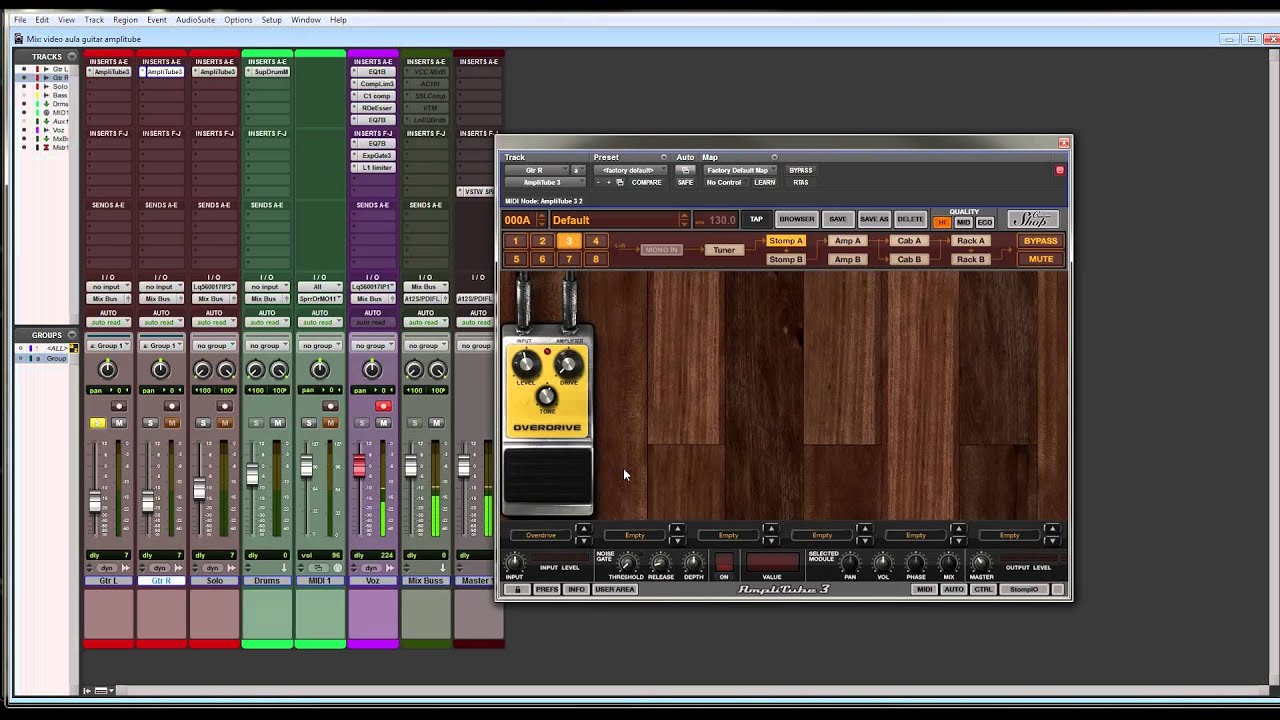
Task: Click the SAVE AS preset button
Action: point(874,220)
